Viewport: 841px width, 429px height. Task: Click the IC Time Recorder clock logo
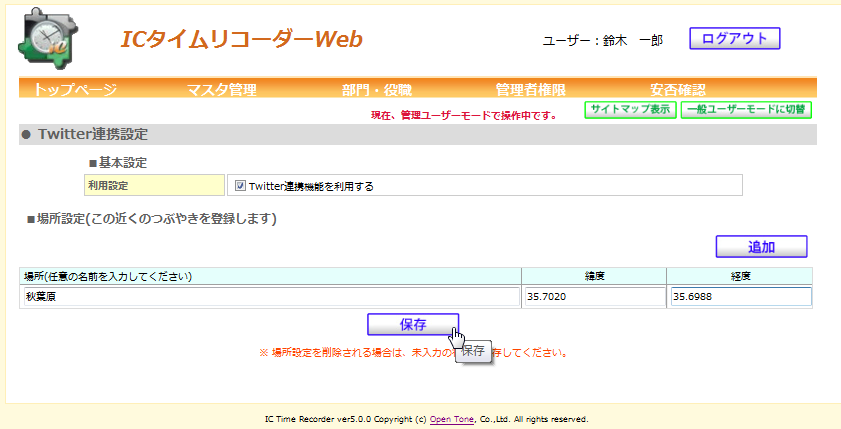(46, 38)
